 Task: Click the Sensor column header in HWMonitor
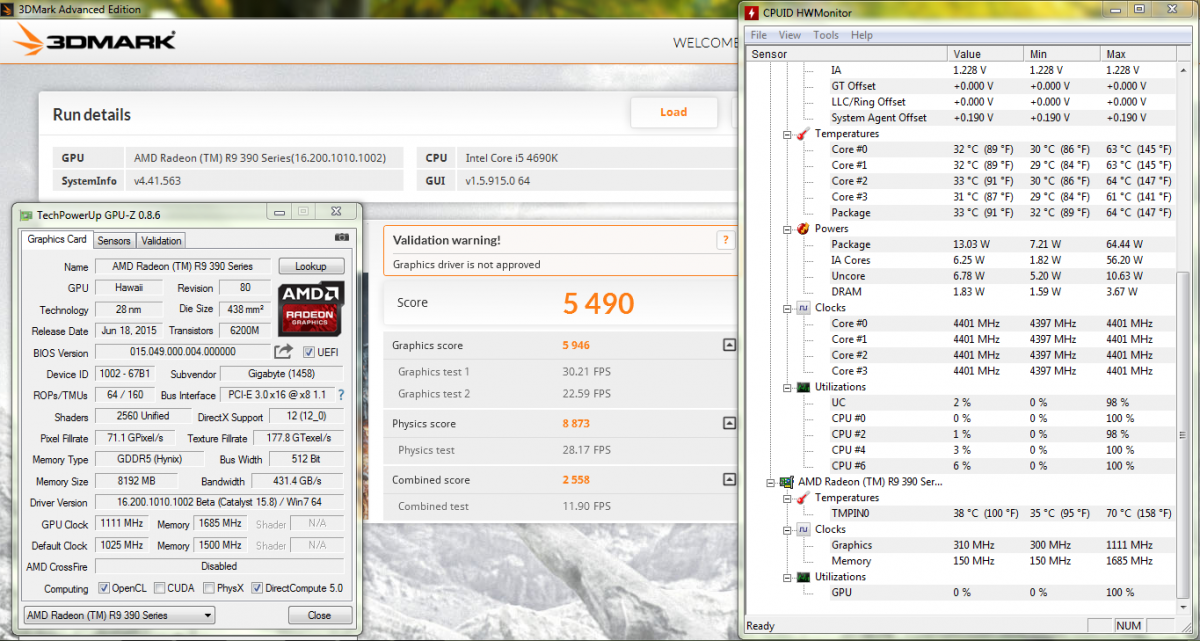[x=847, y=54]
